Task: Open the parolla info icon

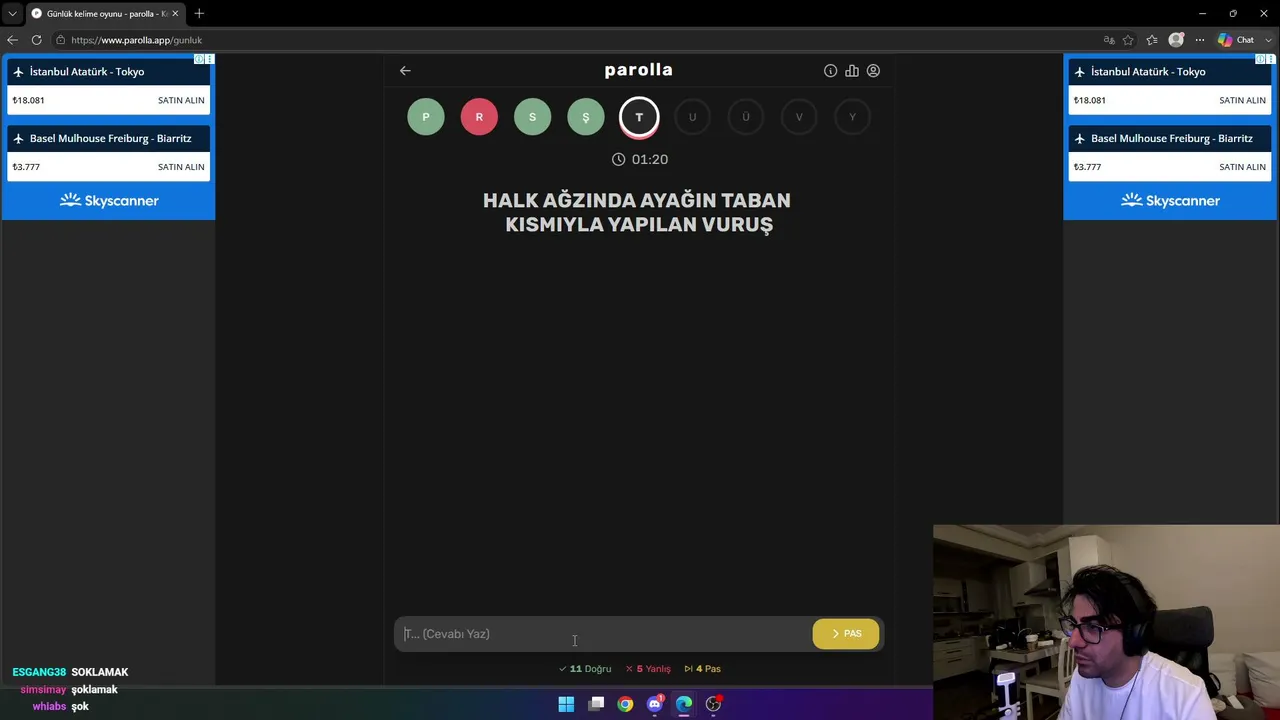Action: [x=830, y=71]
